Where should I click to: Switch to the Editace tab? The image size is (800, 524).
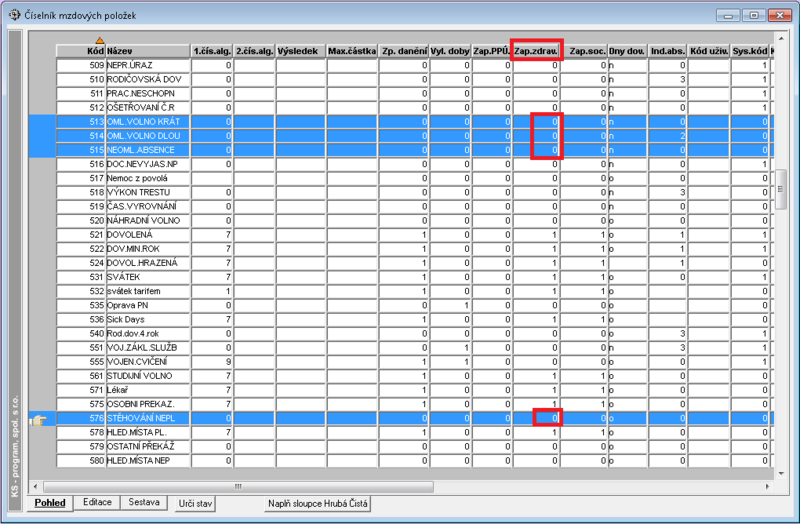(x=97, y=502)
